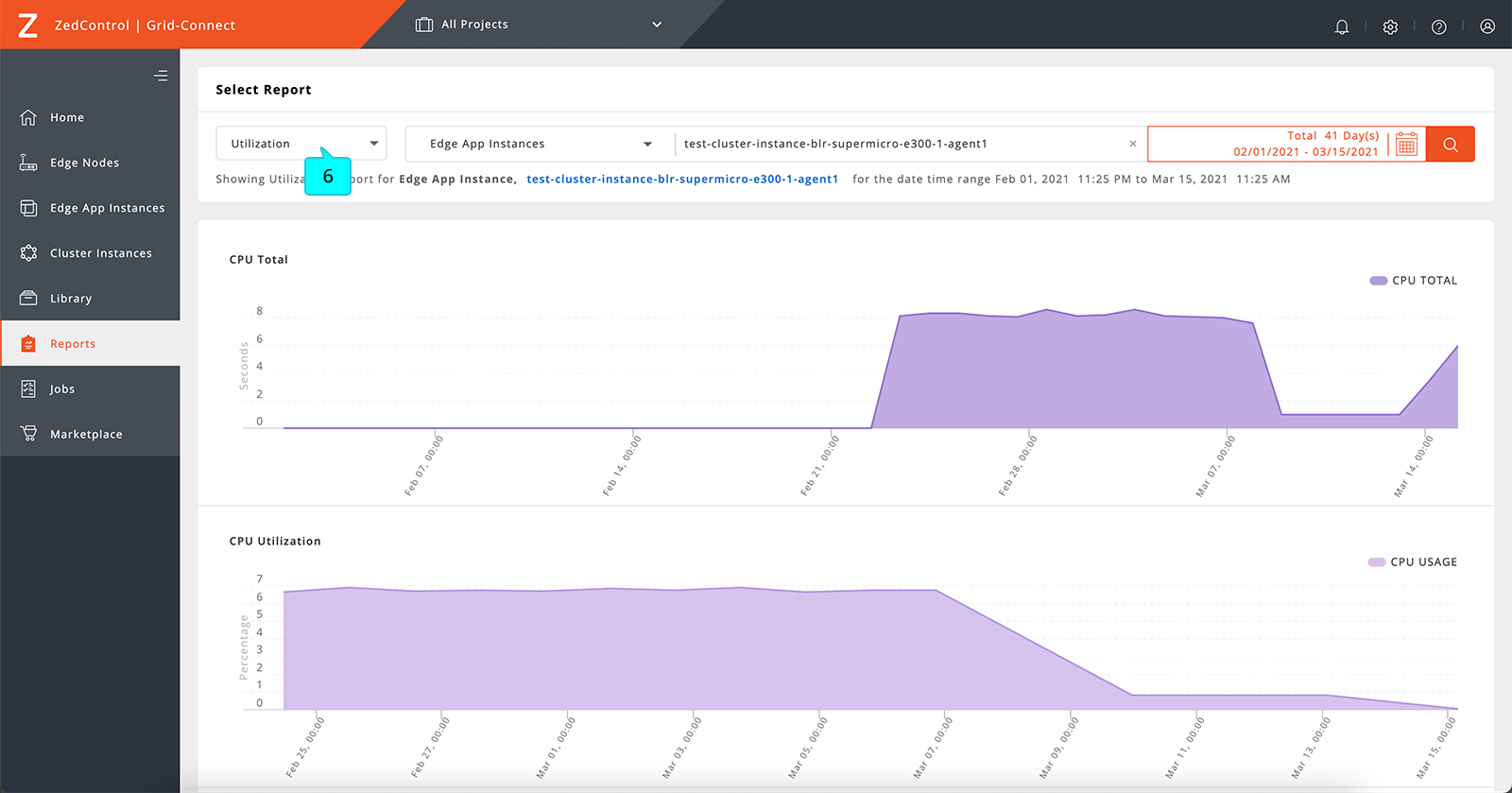Image resolution: width=1512 pixels, height=793 pixels.
Task: Click the instance name input field
Action: 902,144
